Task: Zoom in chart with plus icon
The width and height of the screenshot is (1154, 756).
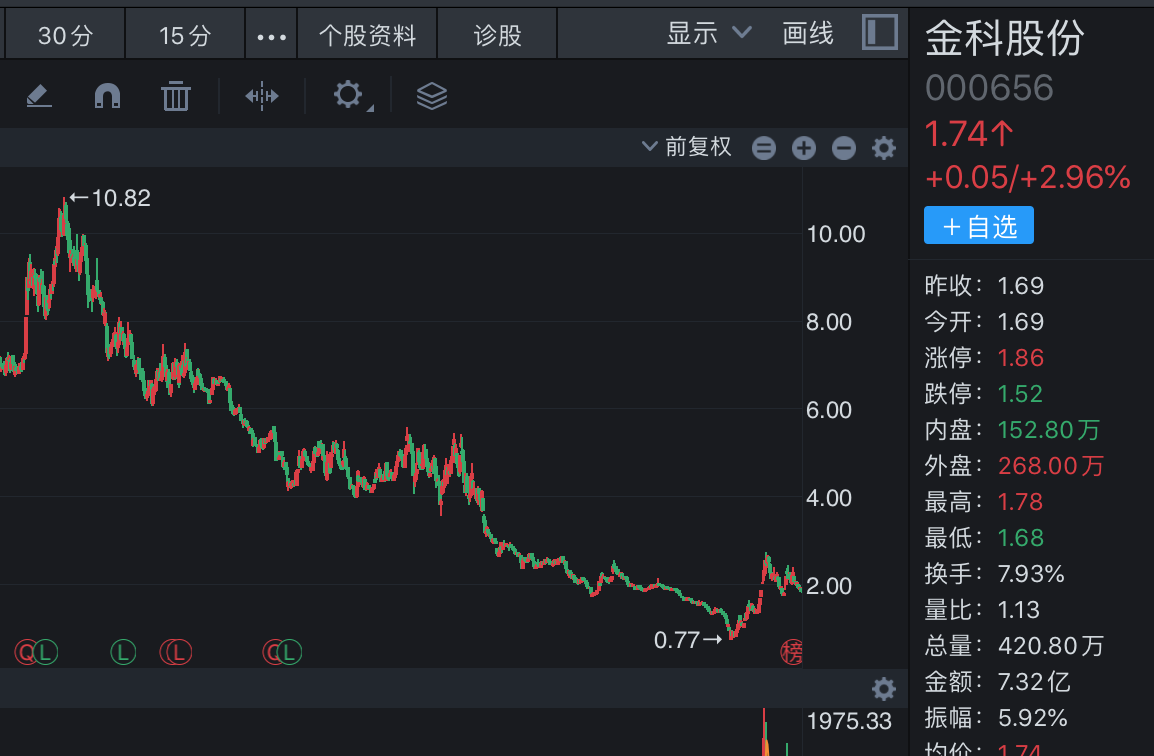Action: click(x=804, y=149)
